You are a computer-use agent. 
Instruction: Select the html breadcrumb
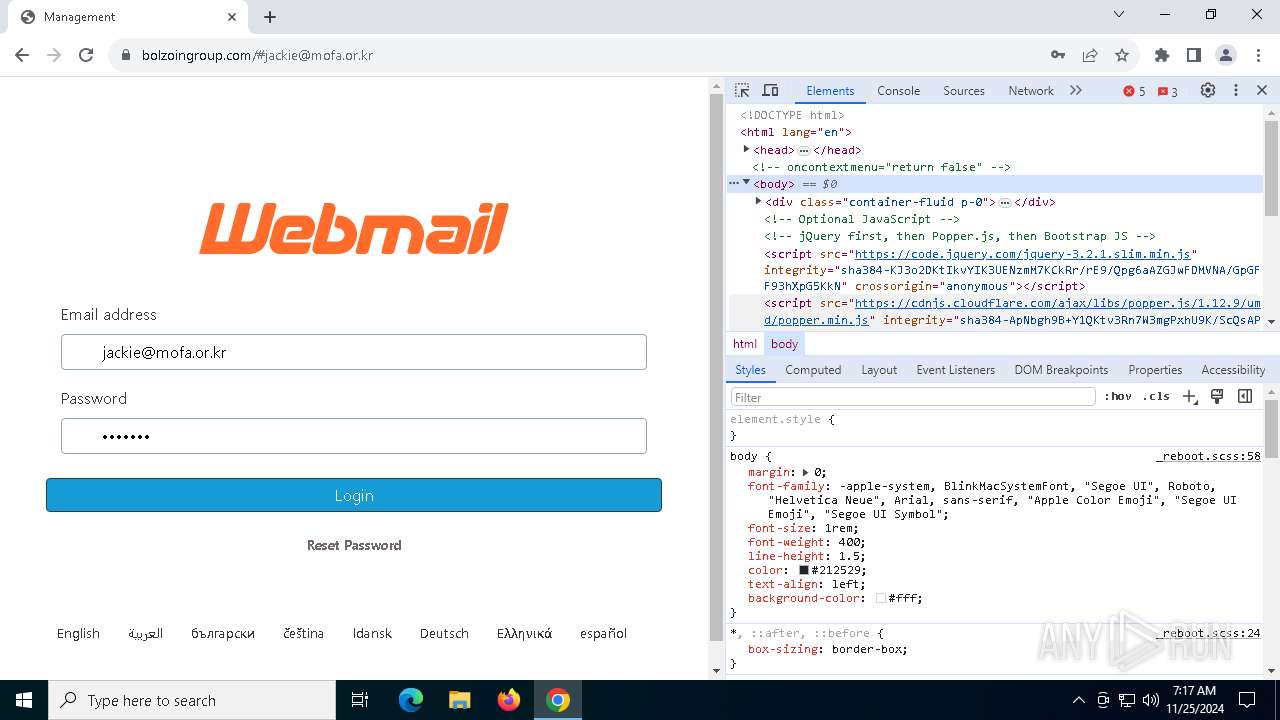(745, 343)
